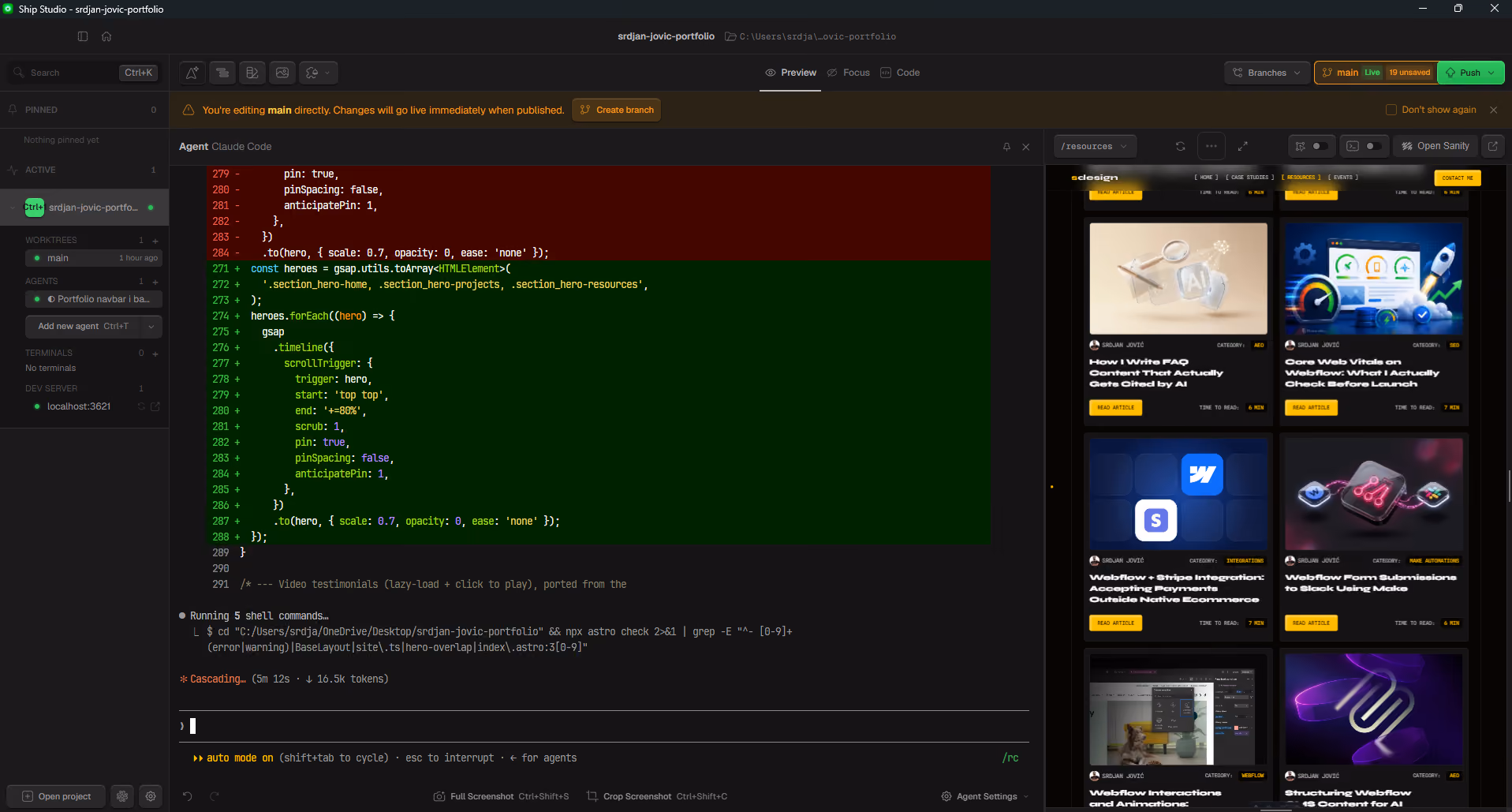Click into the agent prompt input line
1512x812 pixels.
tap(604, 726)
